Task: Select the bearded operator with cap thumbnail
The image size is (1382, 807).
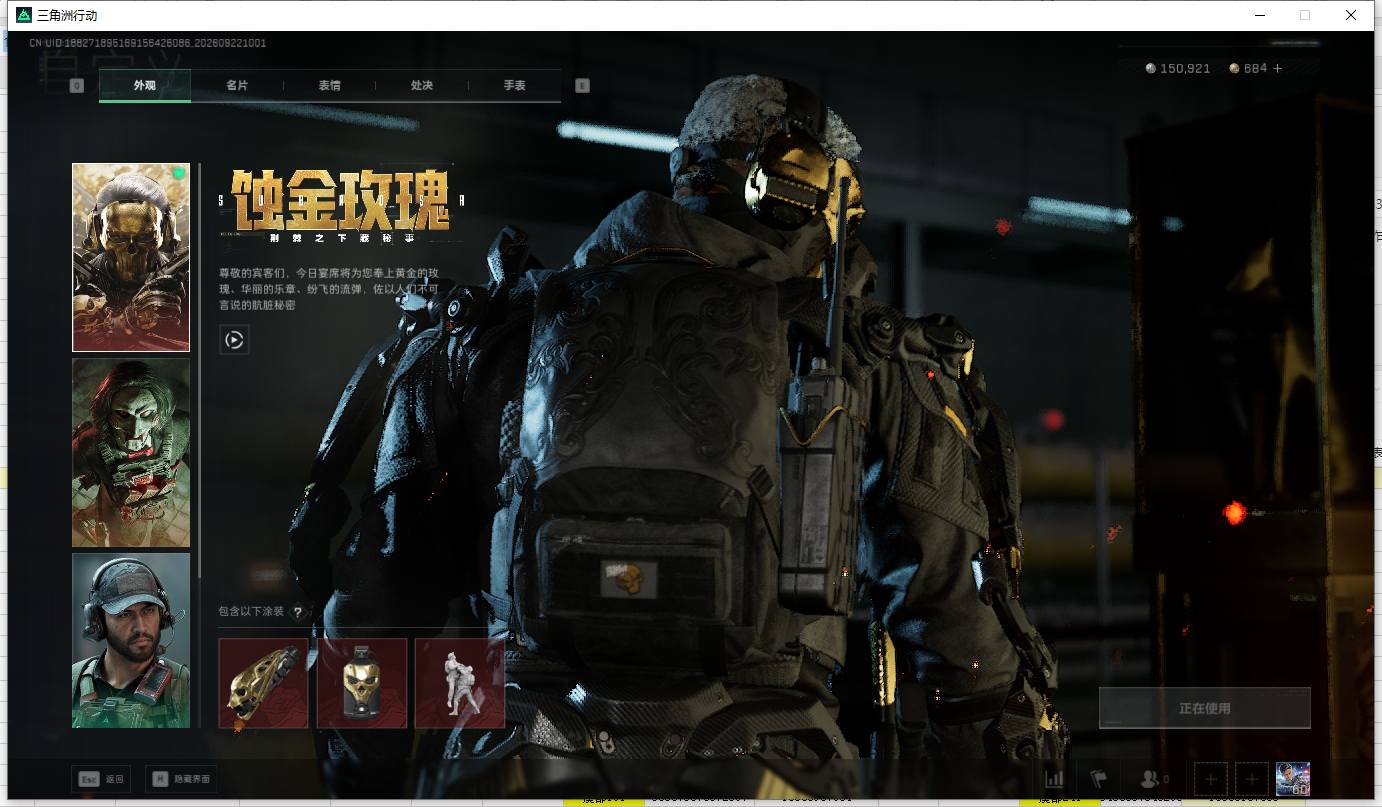Action: [x=131, y=640]
